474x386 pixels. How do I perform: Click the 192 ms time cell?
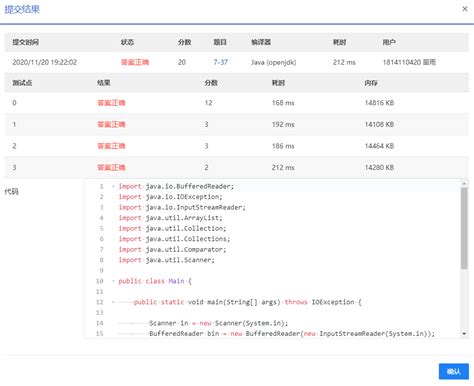click(283, 124)
